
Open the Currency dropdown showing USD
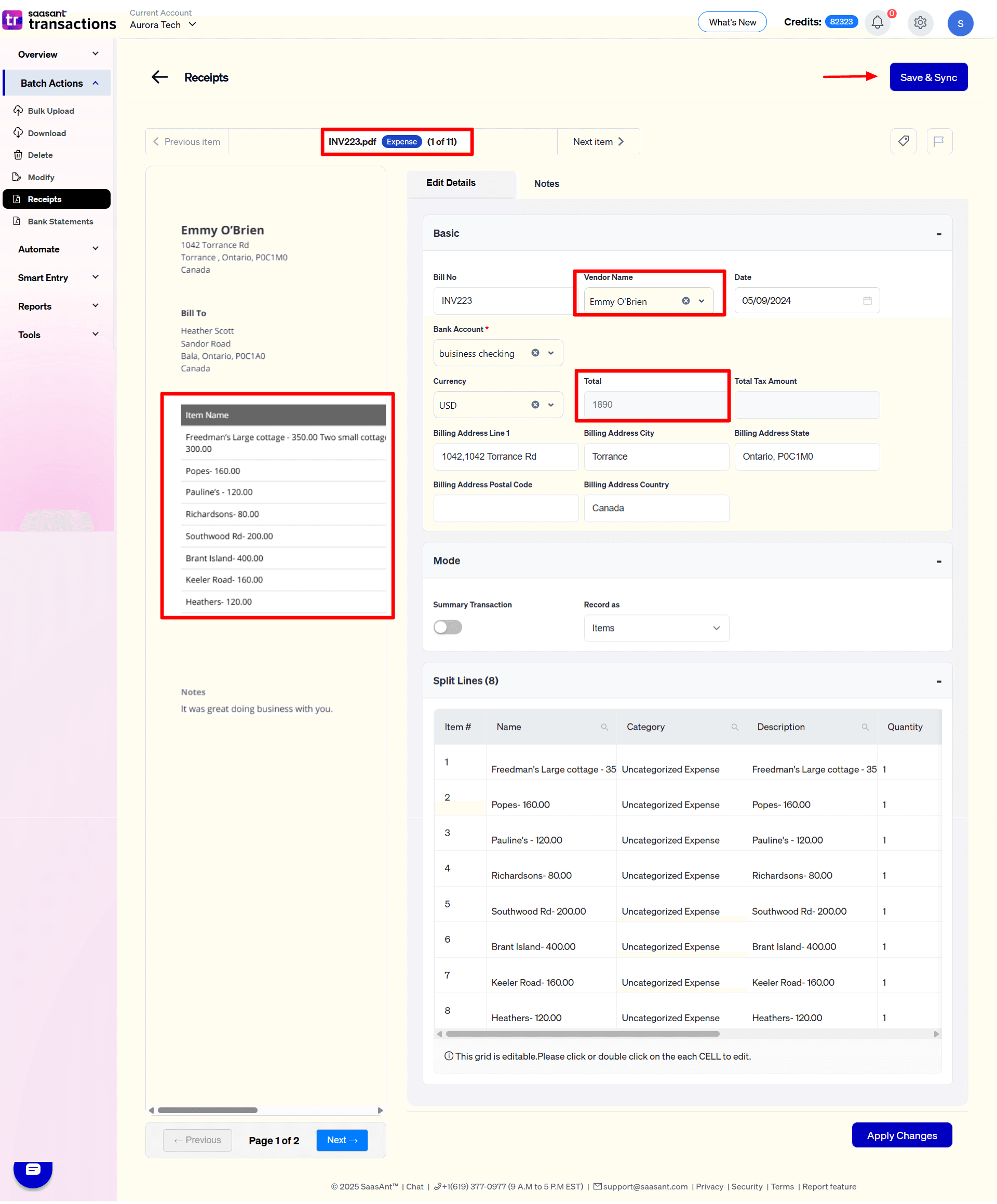(497, 405)
